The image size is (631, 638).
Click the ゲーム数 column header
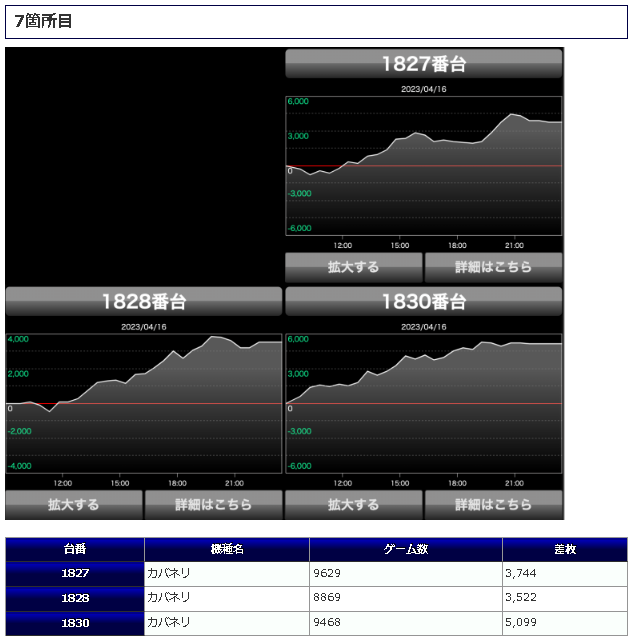(x=406, y=549)
